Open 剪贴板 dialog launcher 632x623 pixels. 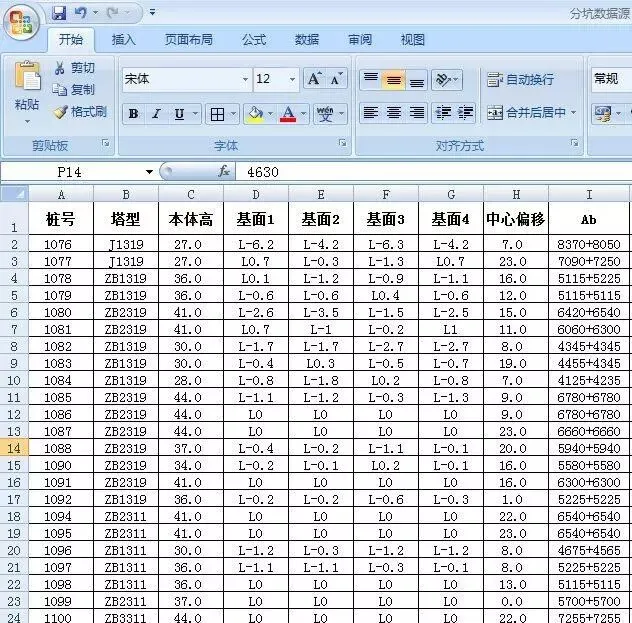(106, 143)
